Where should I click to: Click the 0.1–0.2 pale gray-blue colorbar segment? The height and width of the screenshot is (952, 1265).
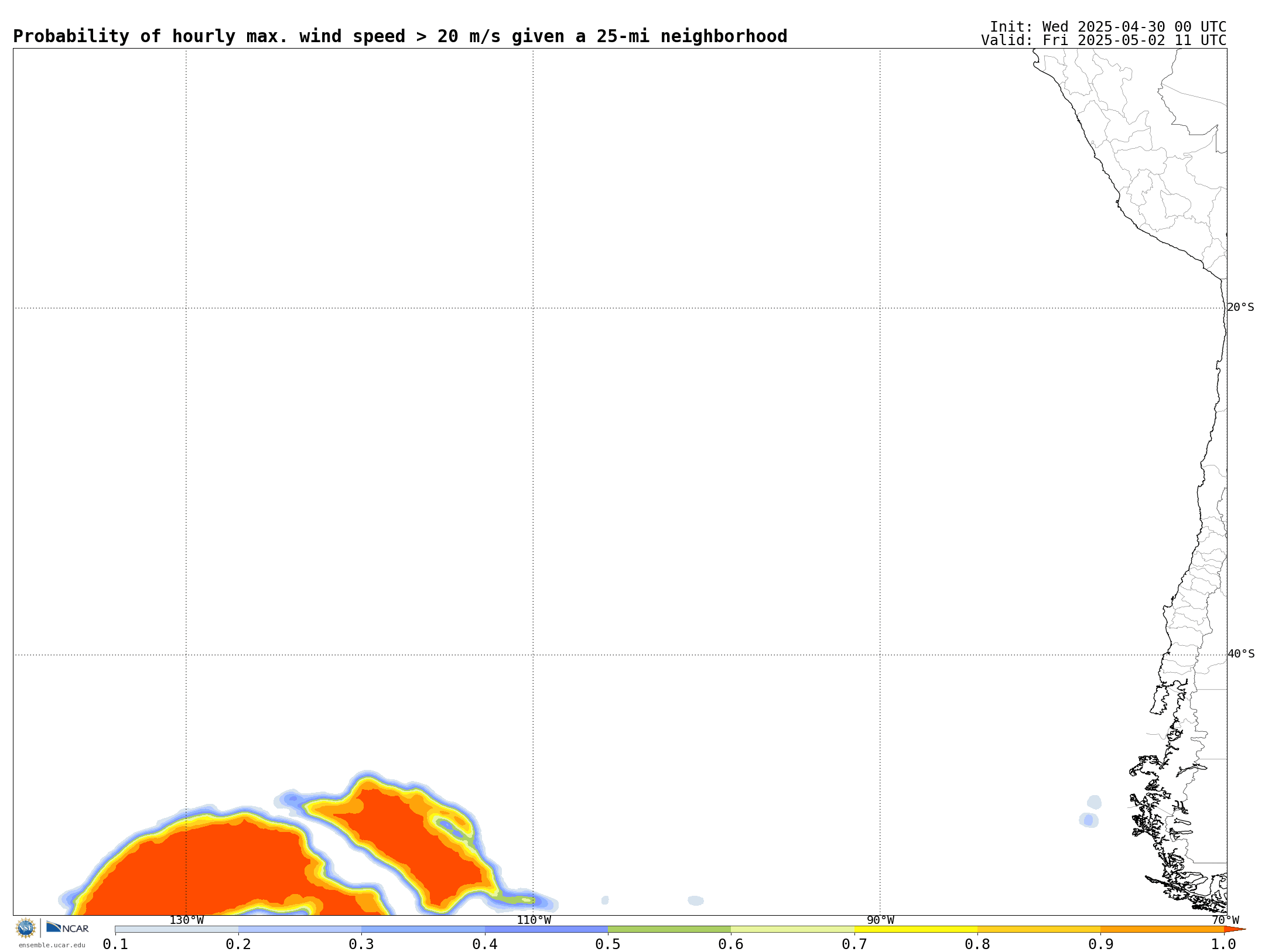(177, 929)
